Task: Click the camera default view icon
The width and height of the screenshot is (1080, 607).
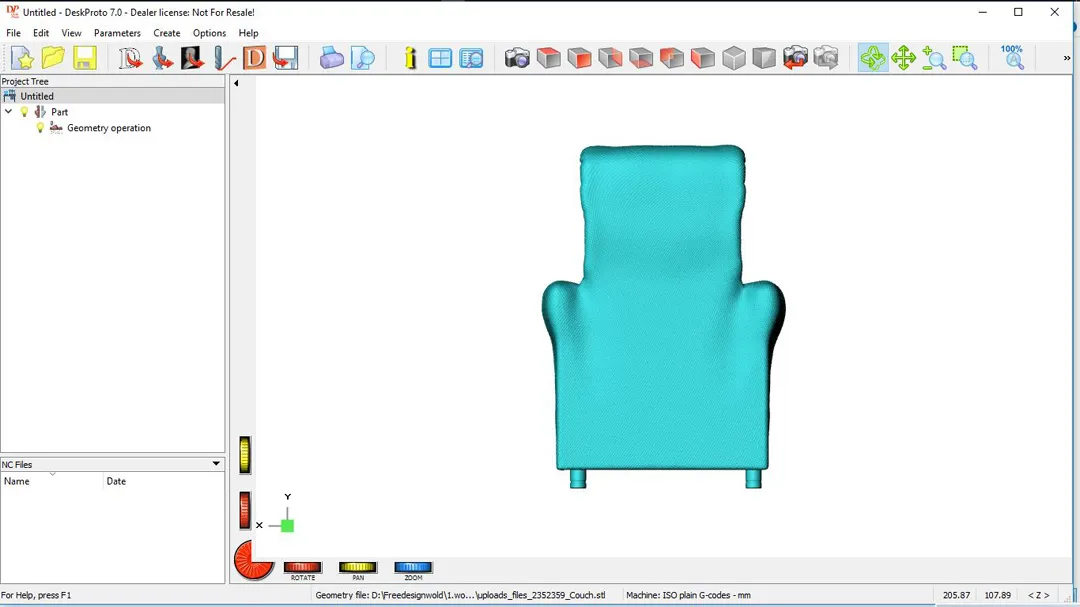Action: point(517,58)
